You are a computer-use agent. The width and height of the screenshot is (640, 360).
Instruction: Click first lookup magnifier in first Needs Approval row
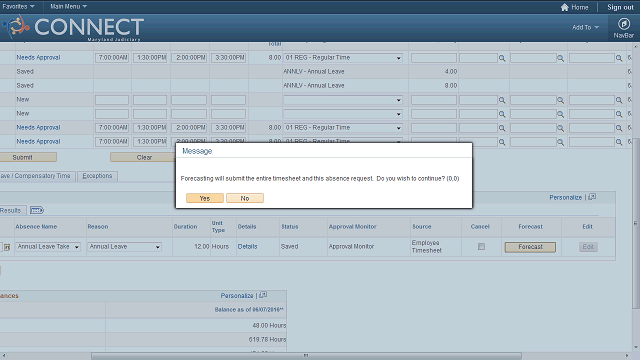[x=502, y=58]
